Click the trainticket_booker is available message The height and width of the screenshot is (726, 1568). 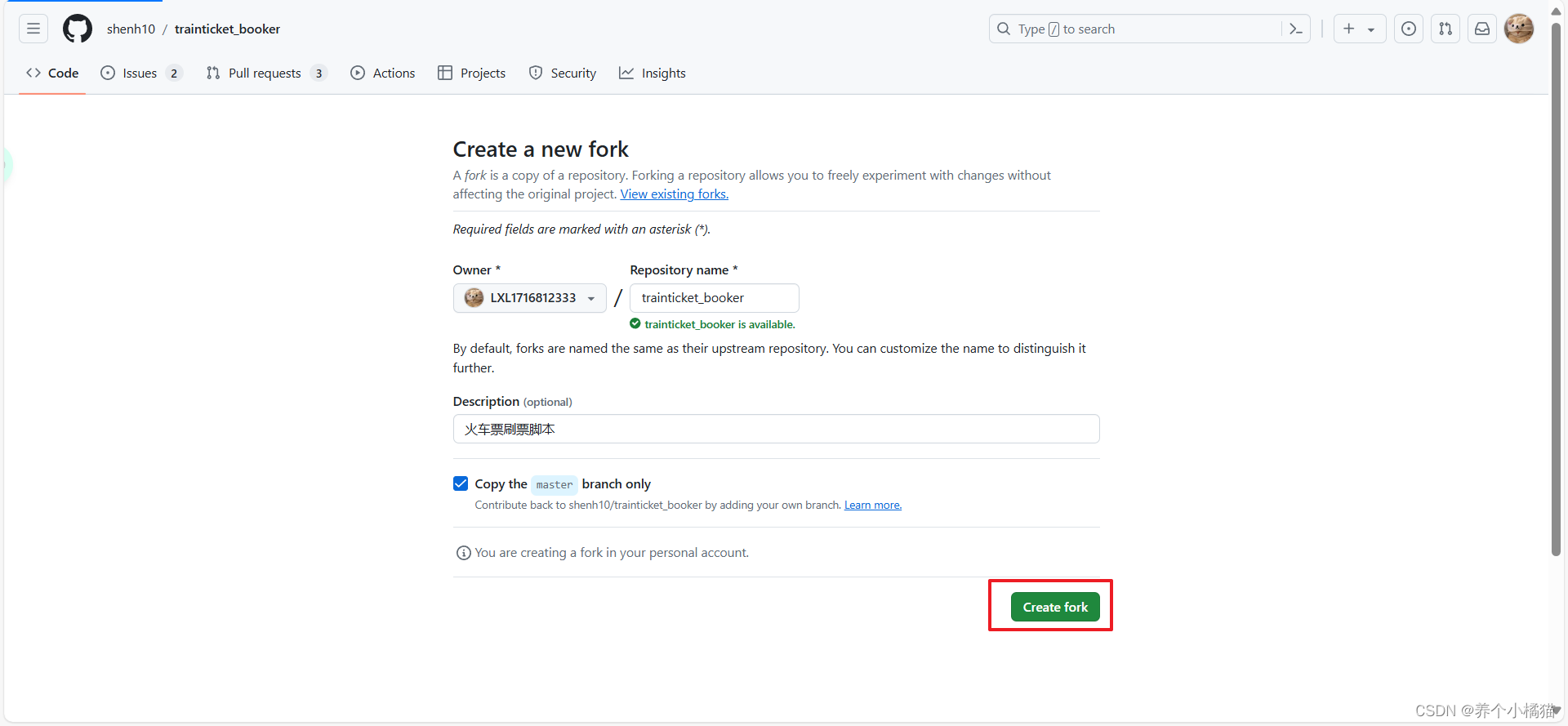[x=712, y=324]
